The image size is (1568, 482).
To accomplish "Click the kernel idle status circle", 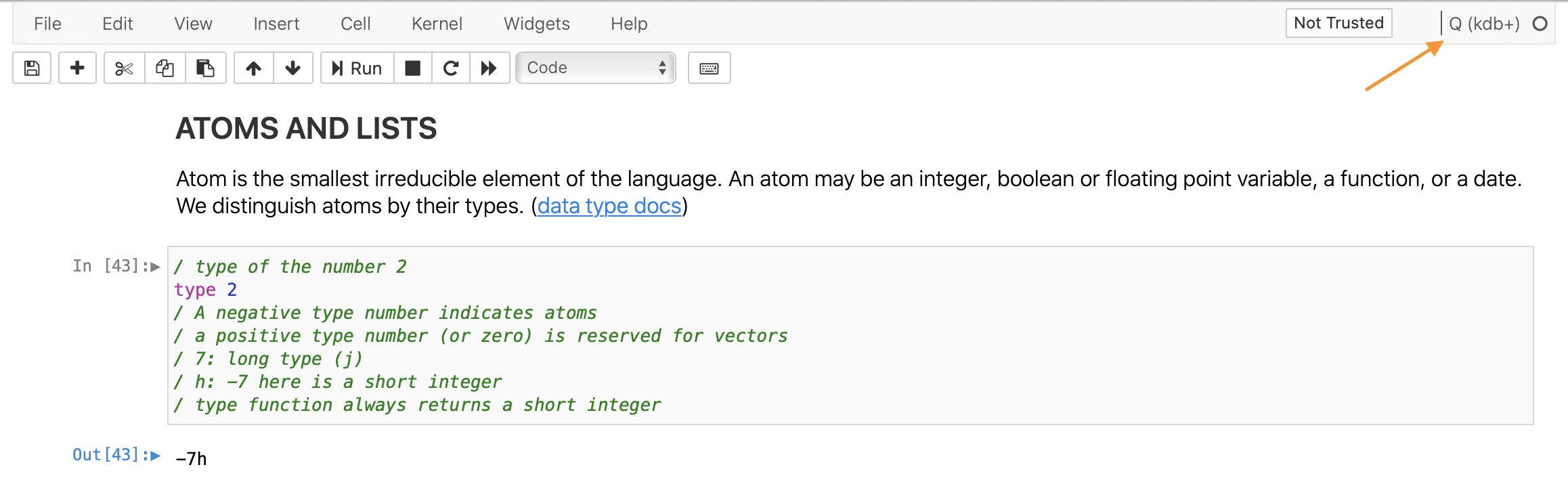I will tap(1540, 24).
